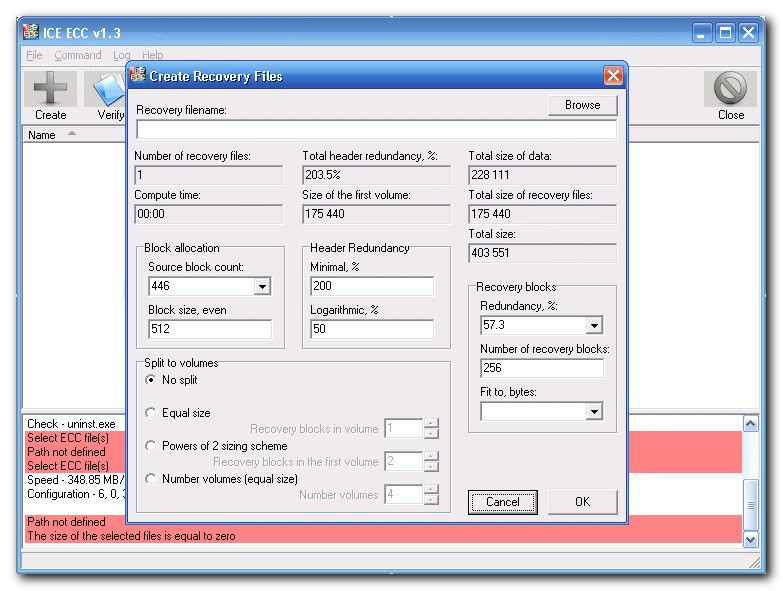783x591 pixels.
Task: Select Number volumes (equal size) option
Action: point(150,479)
